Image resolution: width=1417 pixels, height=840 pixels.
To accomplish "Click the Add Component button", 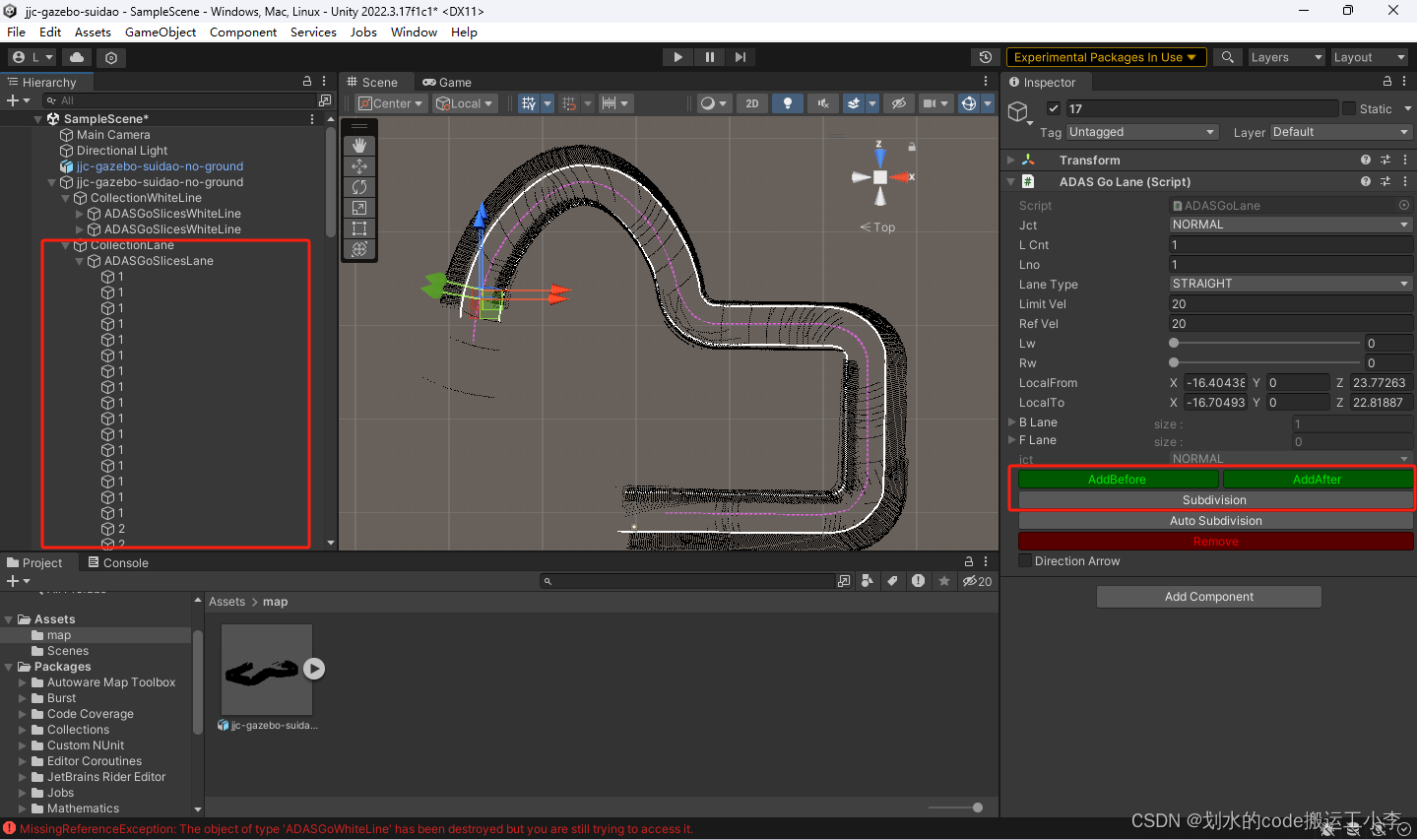I will pos(1208,597).
